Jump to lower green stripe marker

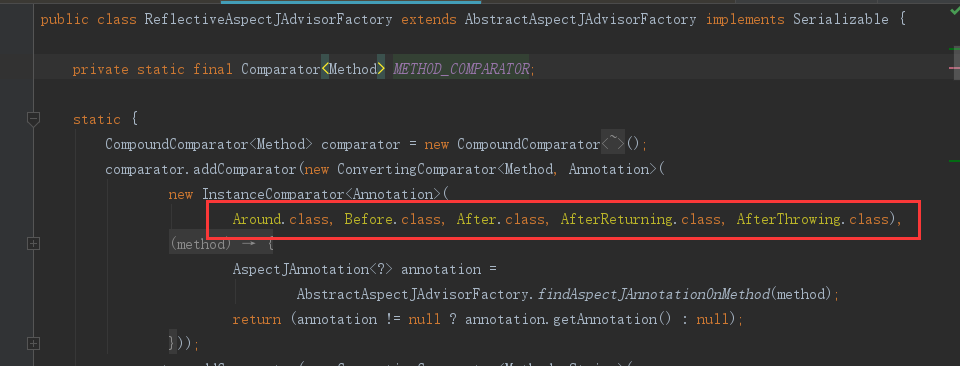[x=954, y=160]
